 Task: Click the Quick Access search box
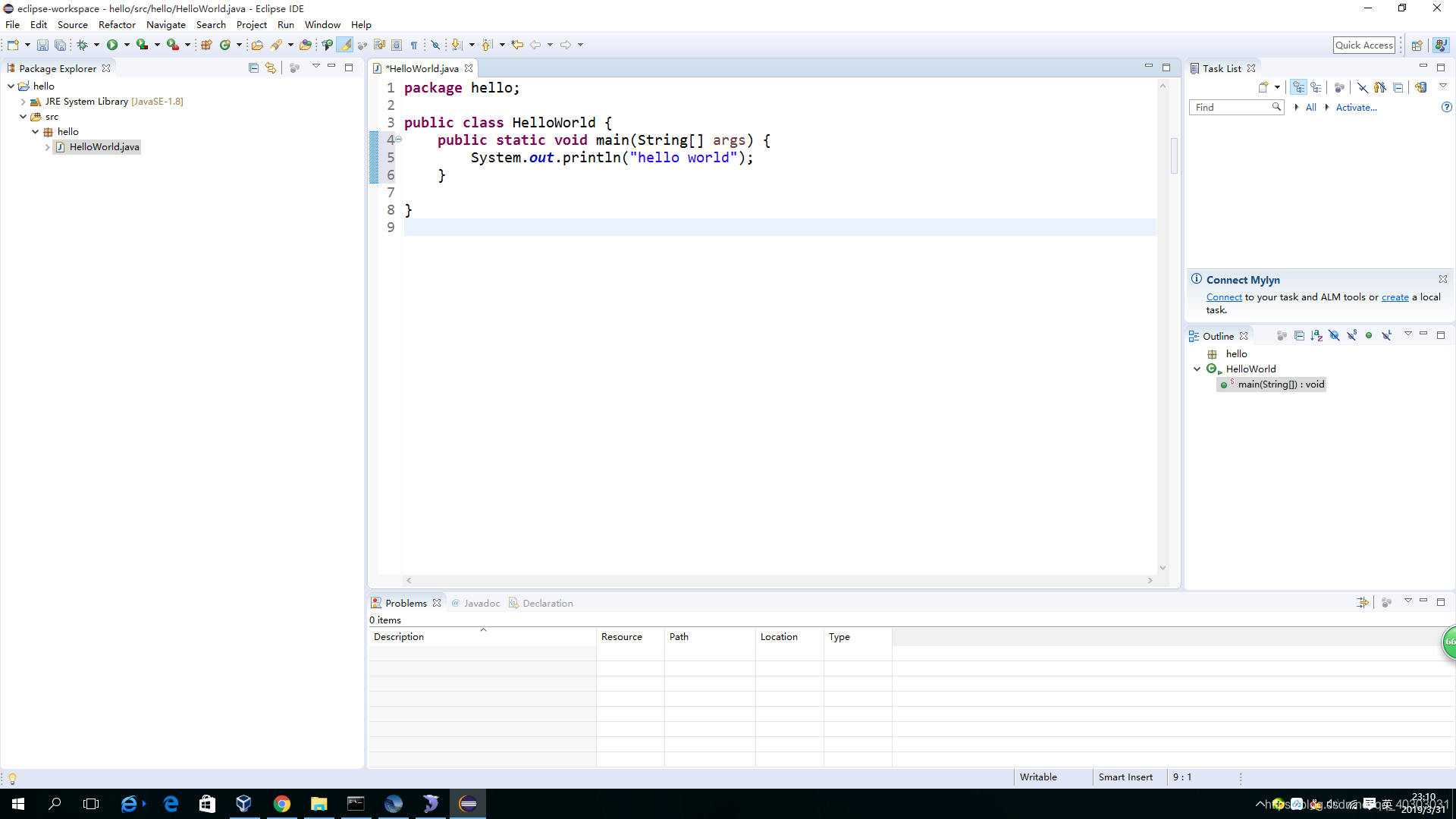[1363, 45]
